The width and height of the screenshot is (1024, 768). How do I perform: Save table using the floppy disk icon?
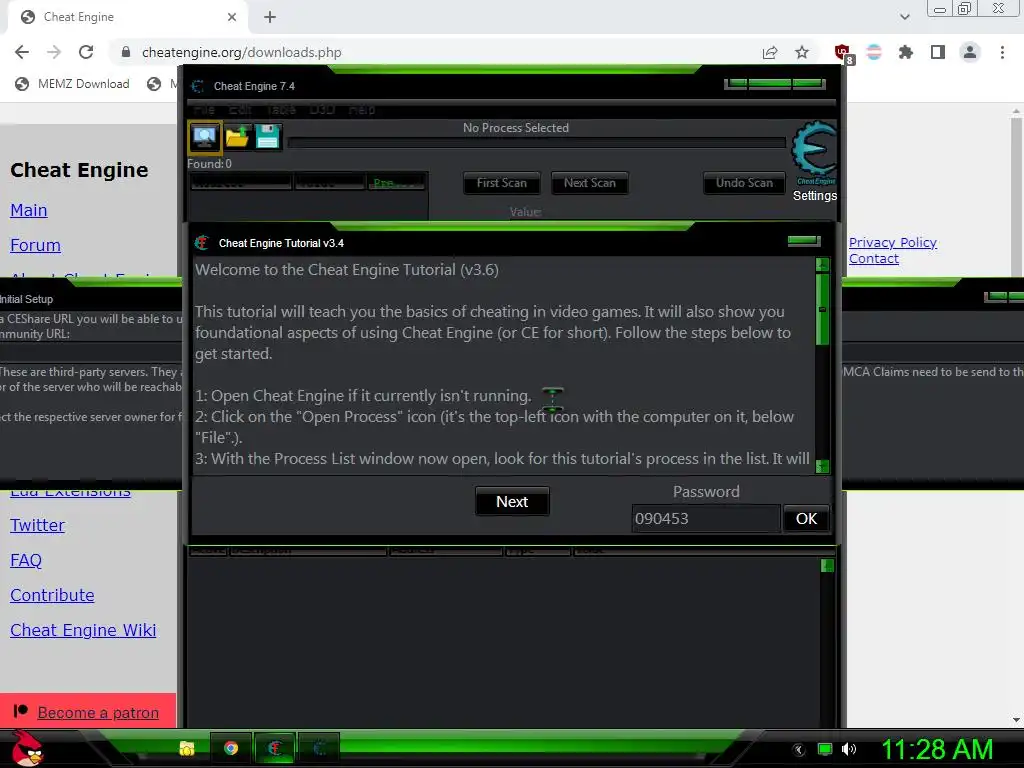point(268,136)
